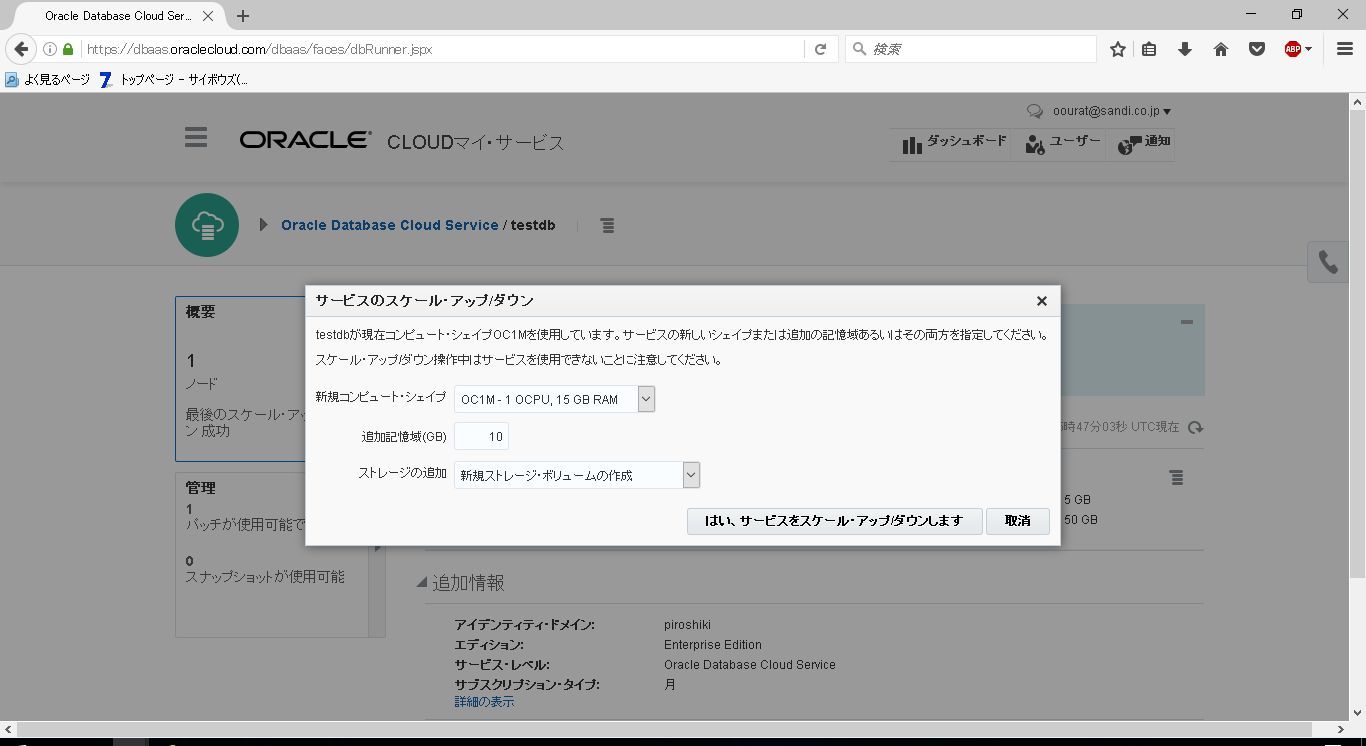The image size is (1366, 746).
Task: Open the Adblock Plus dropdown arrow
Action: (x=1308, y=49)
